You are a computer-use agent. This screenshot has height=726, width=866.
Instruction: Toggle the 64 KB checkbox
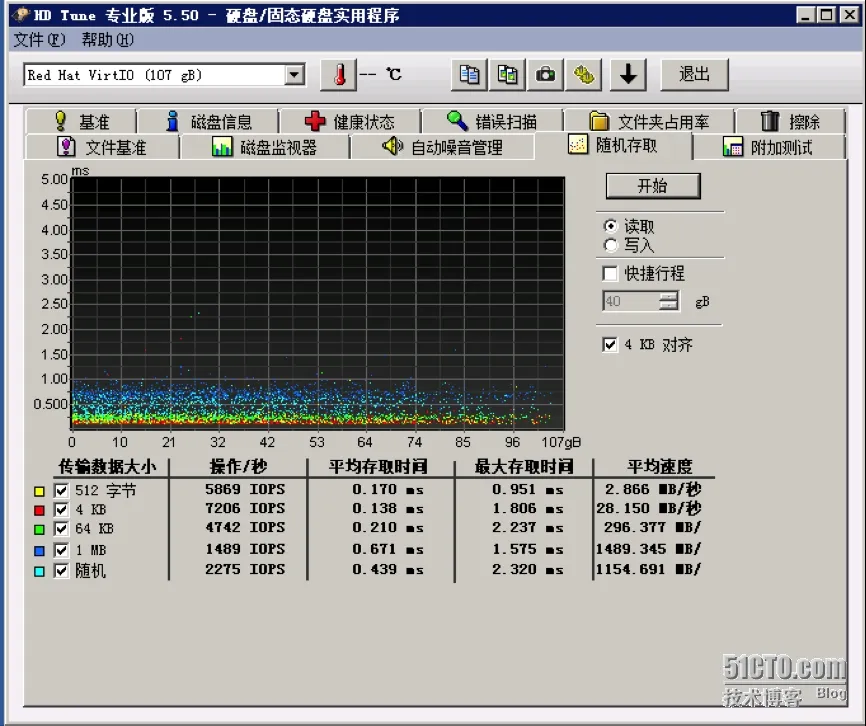61,529
